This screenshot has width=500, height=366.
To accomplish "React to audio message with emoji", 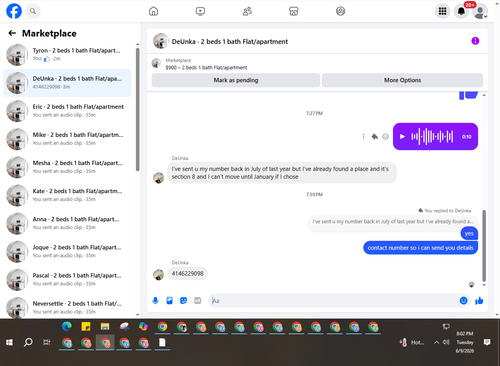I will coord(385,137).
